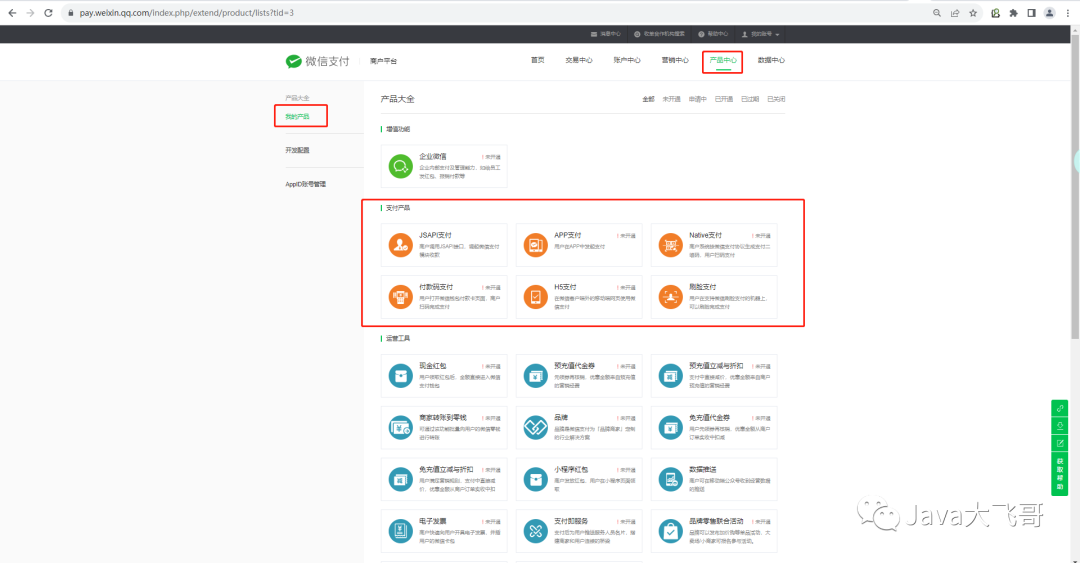Filter products by 申请中
This screenshot has width=1080, height=563.
[698, 99]
